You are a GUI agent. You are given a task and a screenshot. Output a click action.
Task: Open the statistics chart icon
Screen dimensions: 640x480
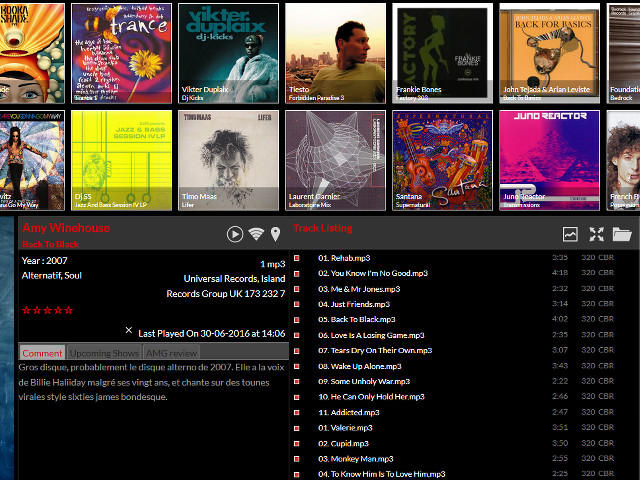pyautogui.click(x=570, y=234)
